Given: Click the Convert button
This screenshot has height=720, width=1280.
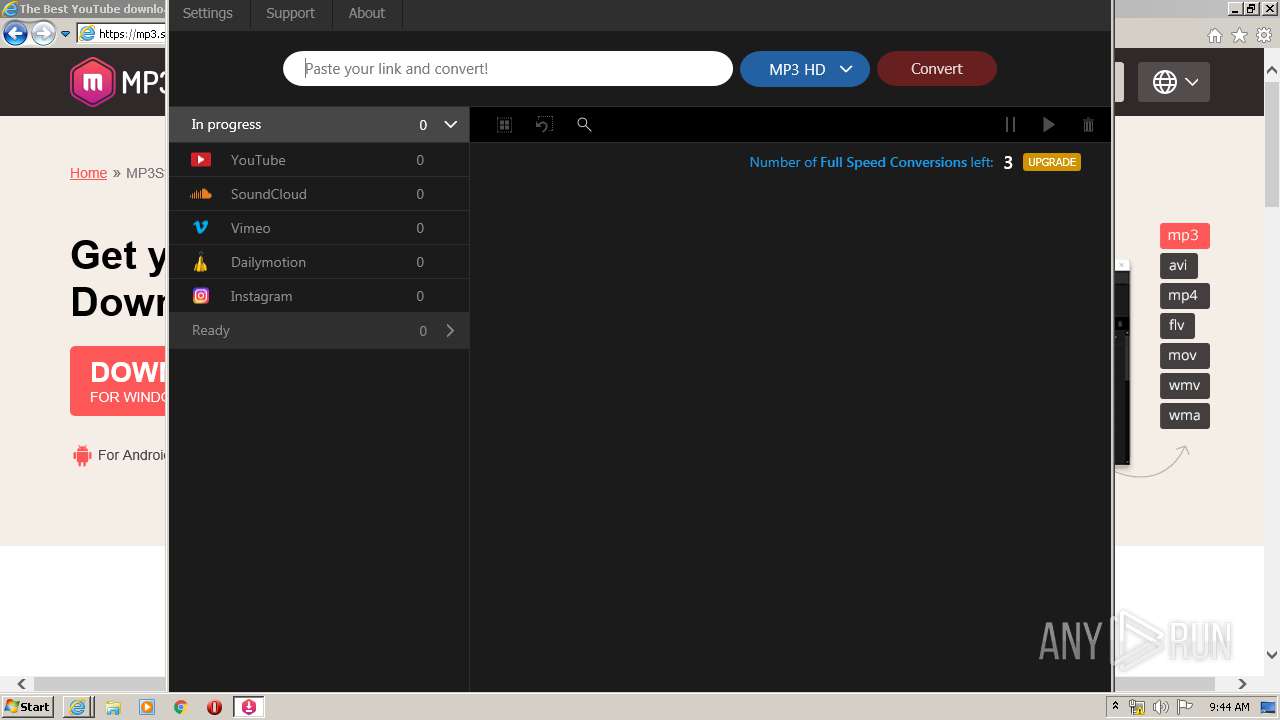Looking at the screenshot, I should (937, 69).
